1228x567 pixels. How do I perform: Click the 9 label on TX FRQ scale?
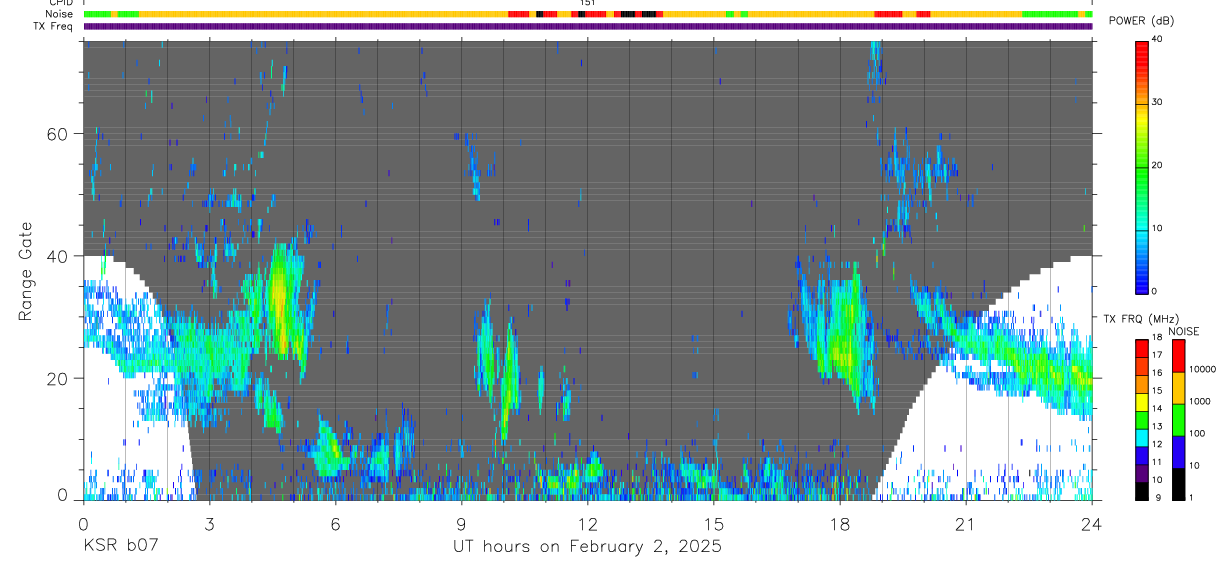point(1158,497)
